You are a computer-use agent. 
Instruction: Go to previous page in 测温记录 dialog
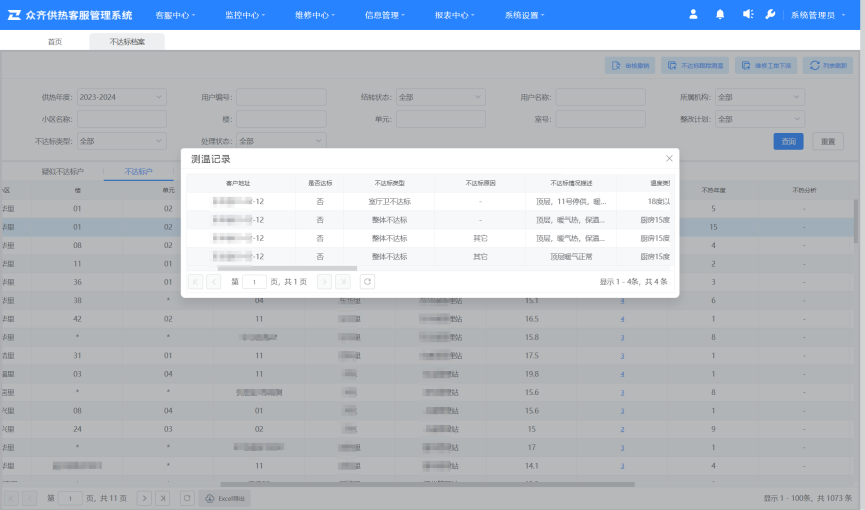[213, 282]
